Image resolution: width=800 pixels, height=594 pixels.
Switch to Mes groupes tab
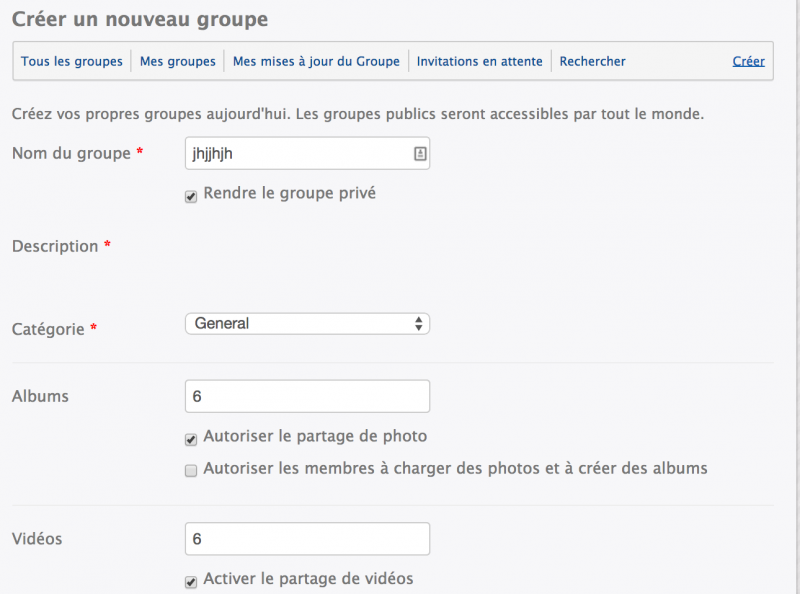(178, 61)
